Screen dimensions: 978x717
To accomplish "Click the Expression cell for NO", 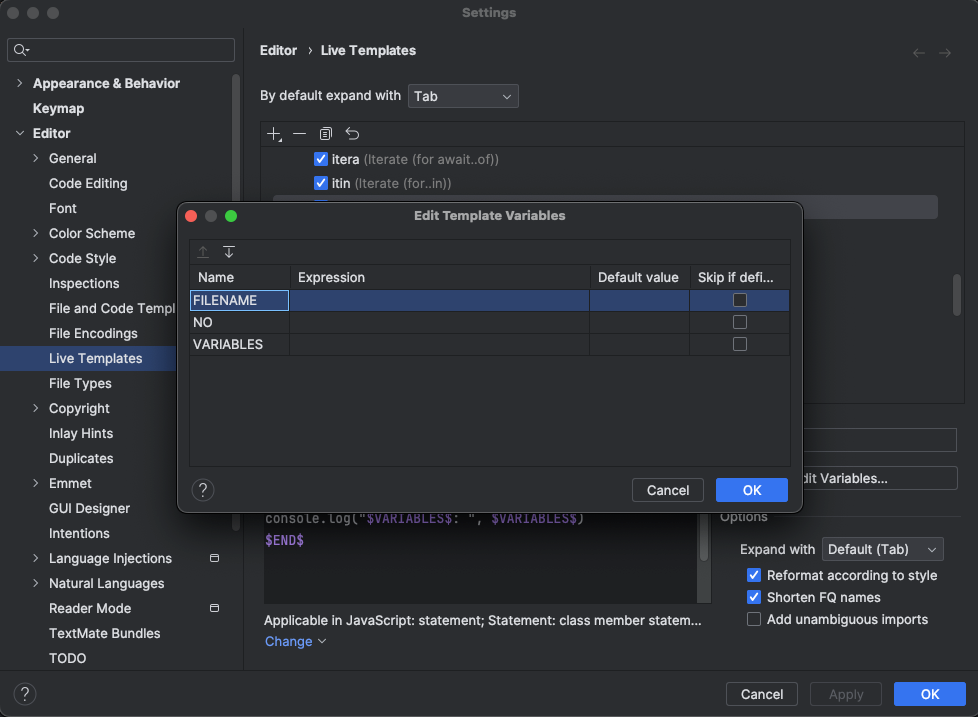I will pos(440,322).
